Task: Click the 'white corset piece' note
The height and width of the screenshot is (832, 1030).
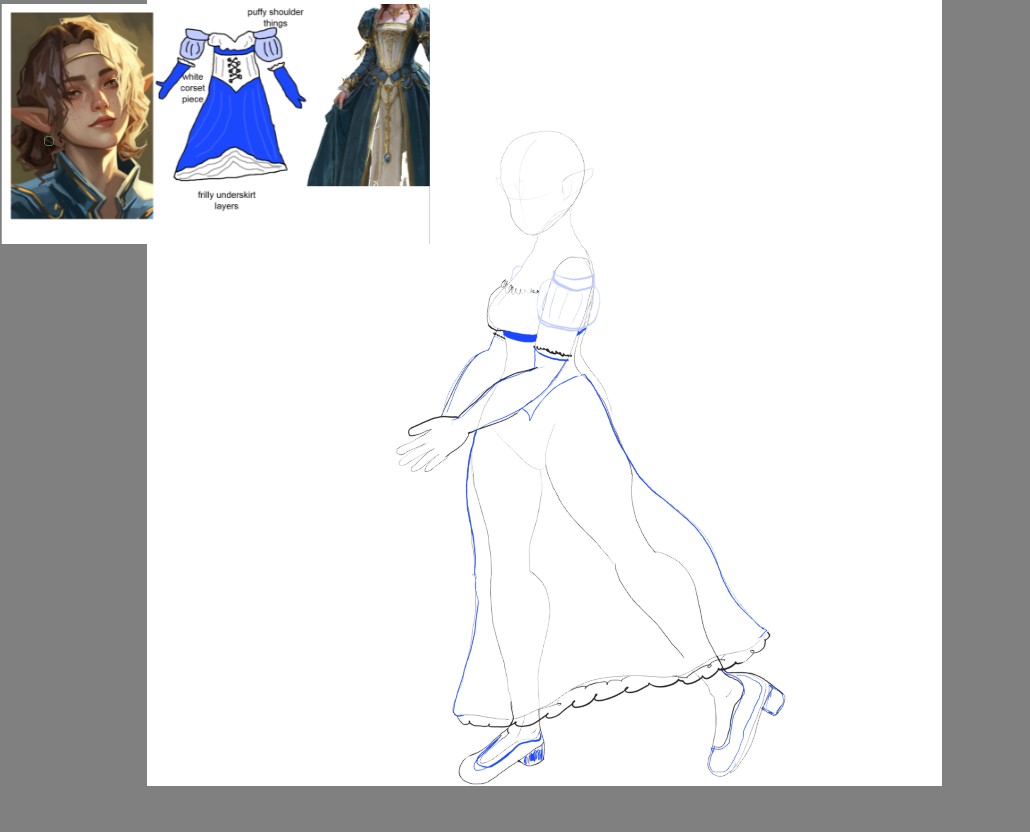Action: coord(192,88)
